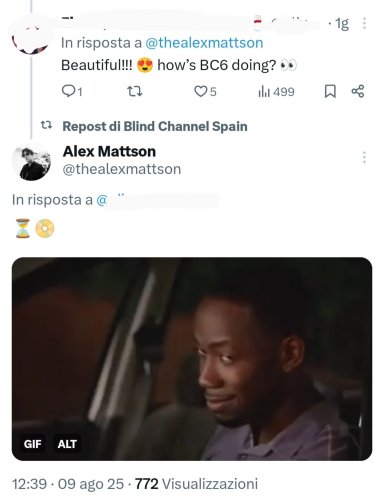384x500 pixels.
Task: Toggle the GIF badge on the media
Action: click(33, 444)
